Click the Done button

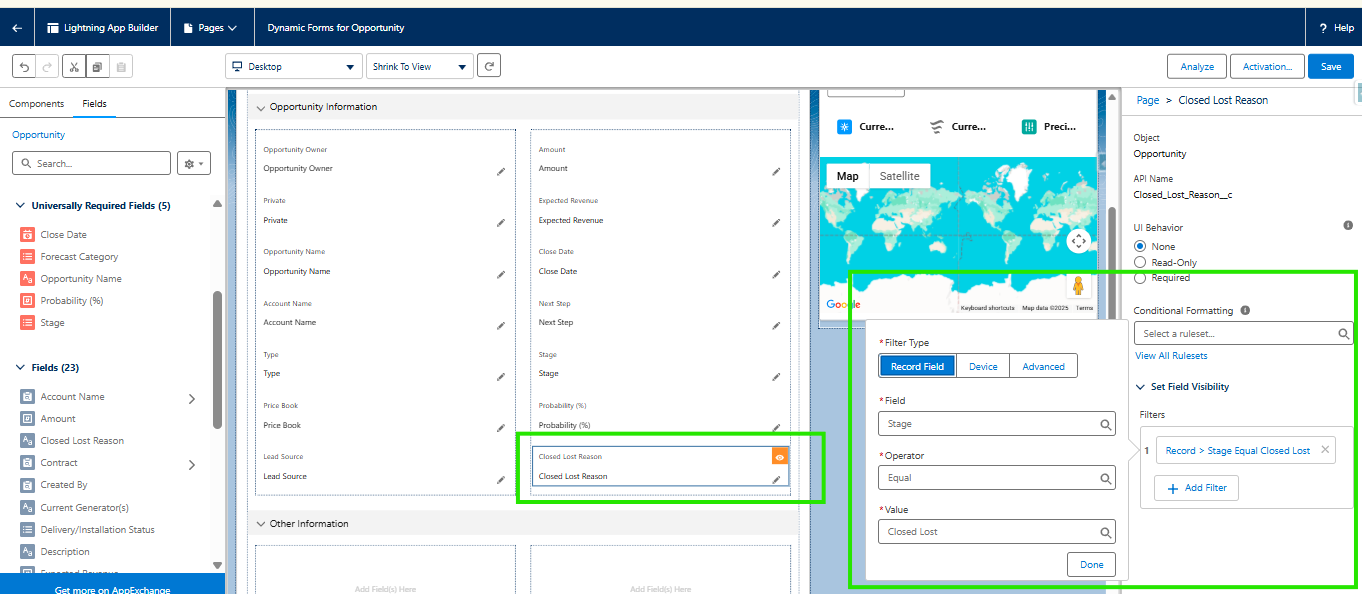(x=1091, y=564)
